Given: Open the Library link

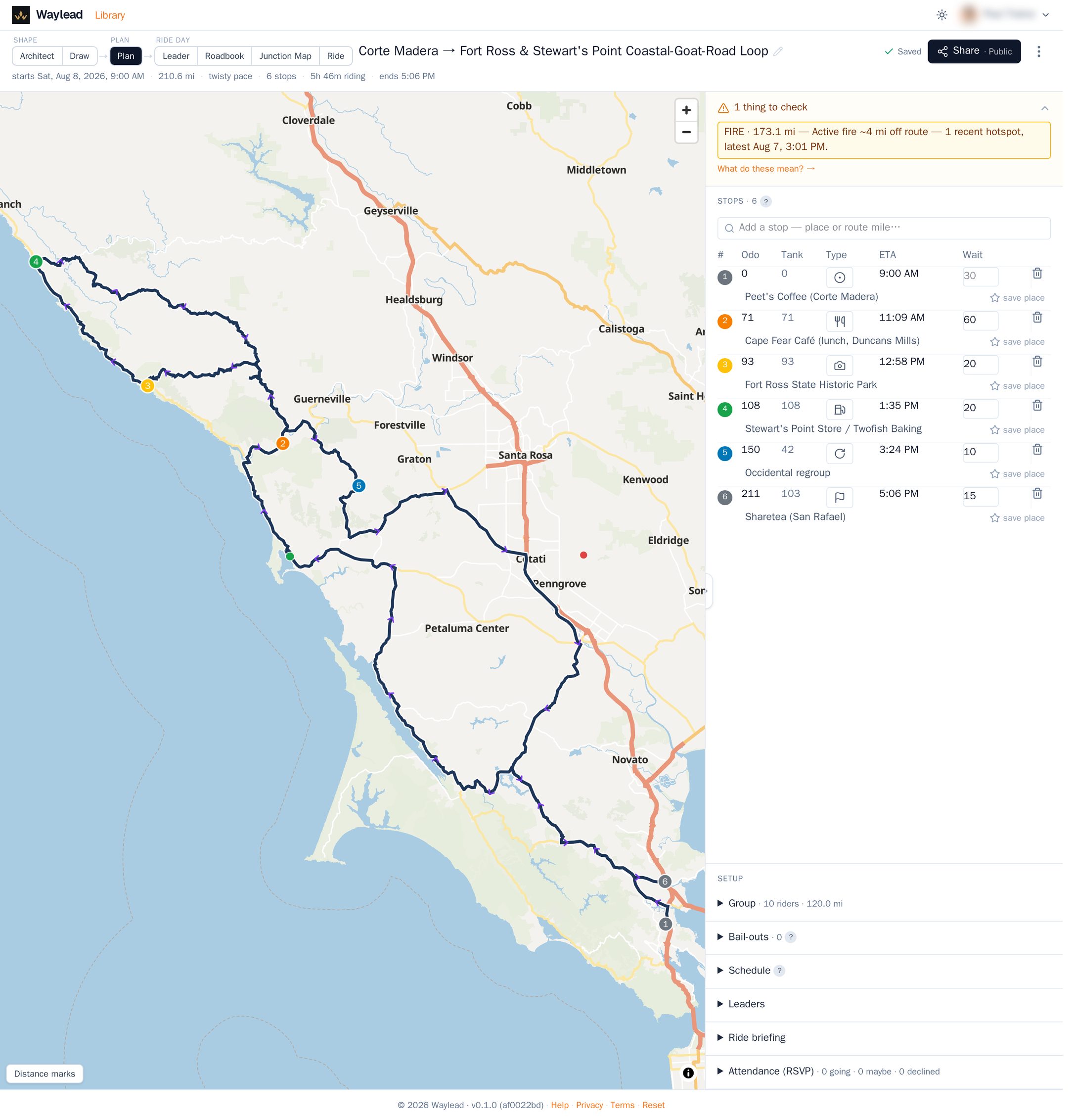Looking at the screenshot, I should coord(110,15).
